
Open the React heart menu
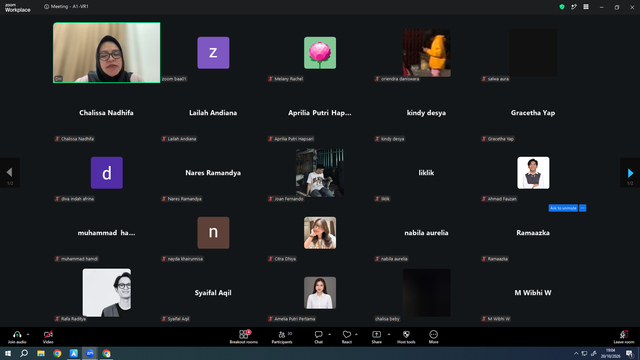click(x=347, y=334)
